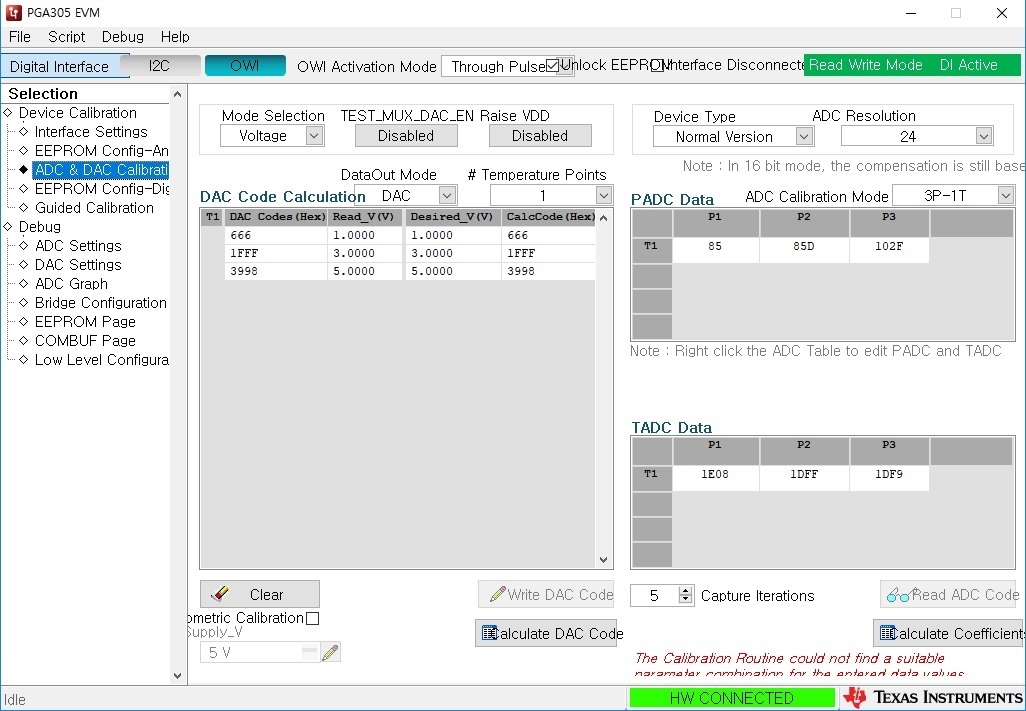Open Low Level Configuration in the tree
This screenshot has height=711, width=1026.
pos(101,359)
